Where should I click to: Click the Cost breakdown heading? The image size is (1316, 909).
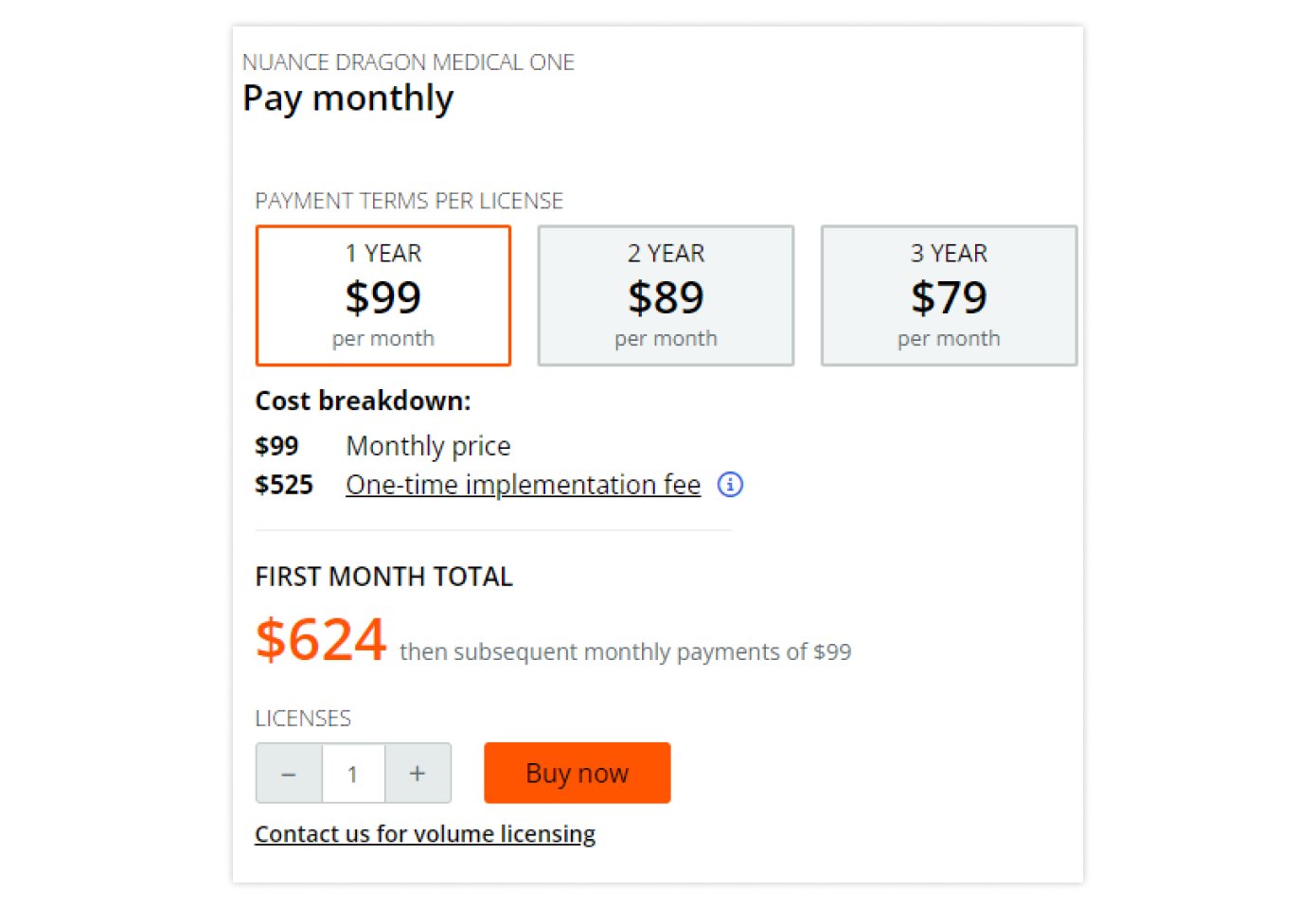(x=363, y=401)
